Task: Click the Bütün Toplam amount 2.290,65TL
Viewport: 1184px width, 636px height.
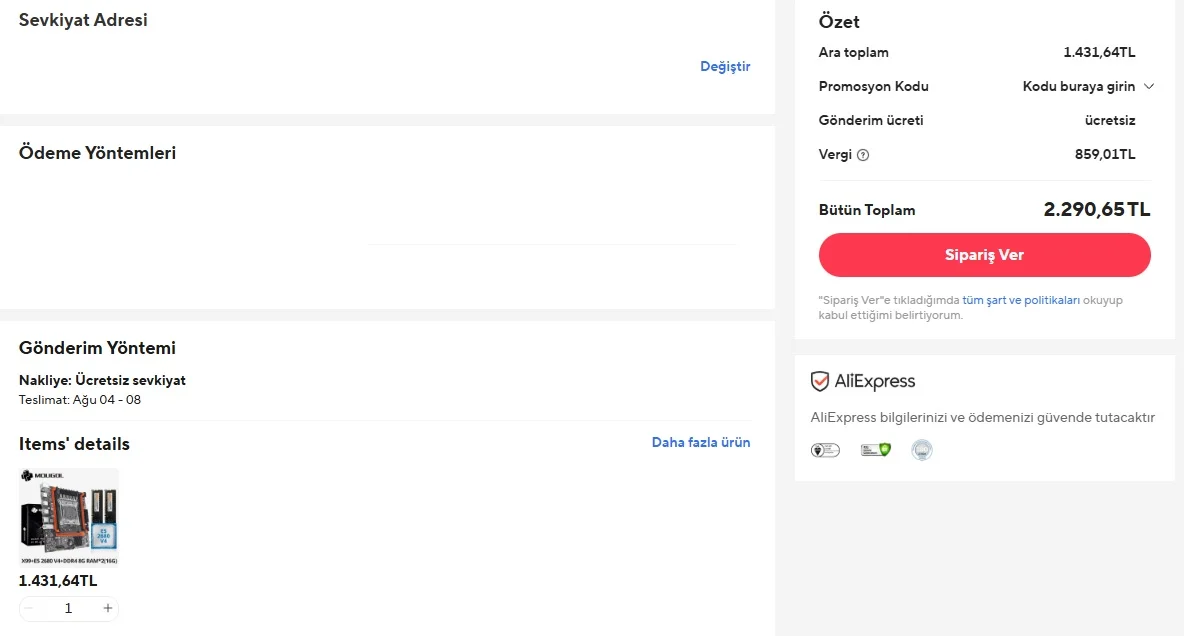Action: click(x=1097, y=210)
